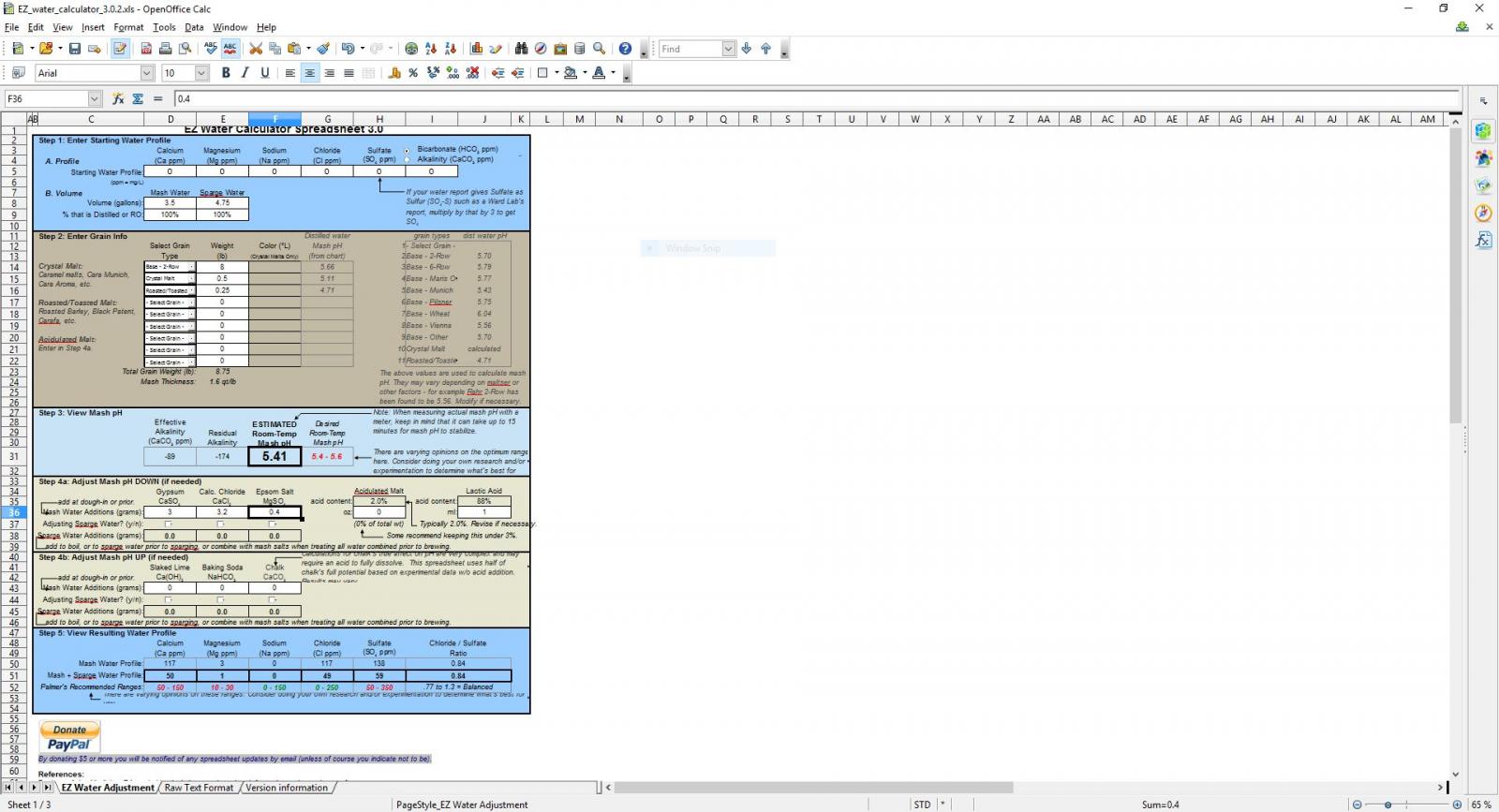Screen dimensions: 1499x812
Task: Open Font Name Arial dropdown
Action: [x=147, y=73]
